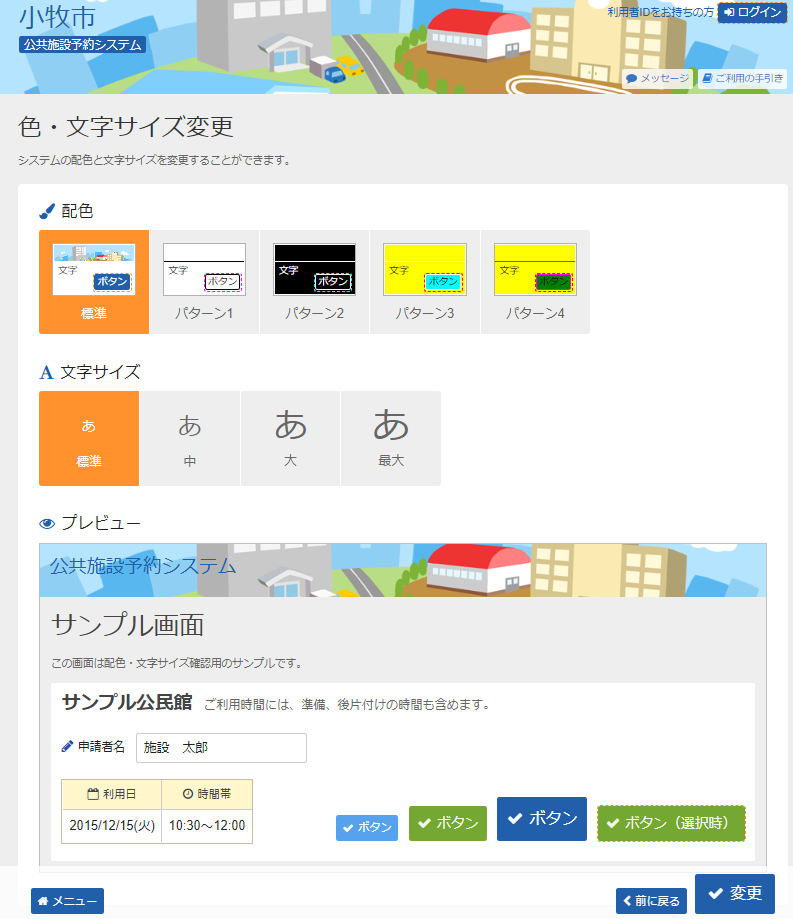Click the A icon beside 文字サイズ

[46, 372]
